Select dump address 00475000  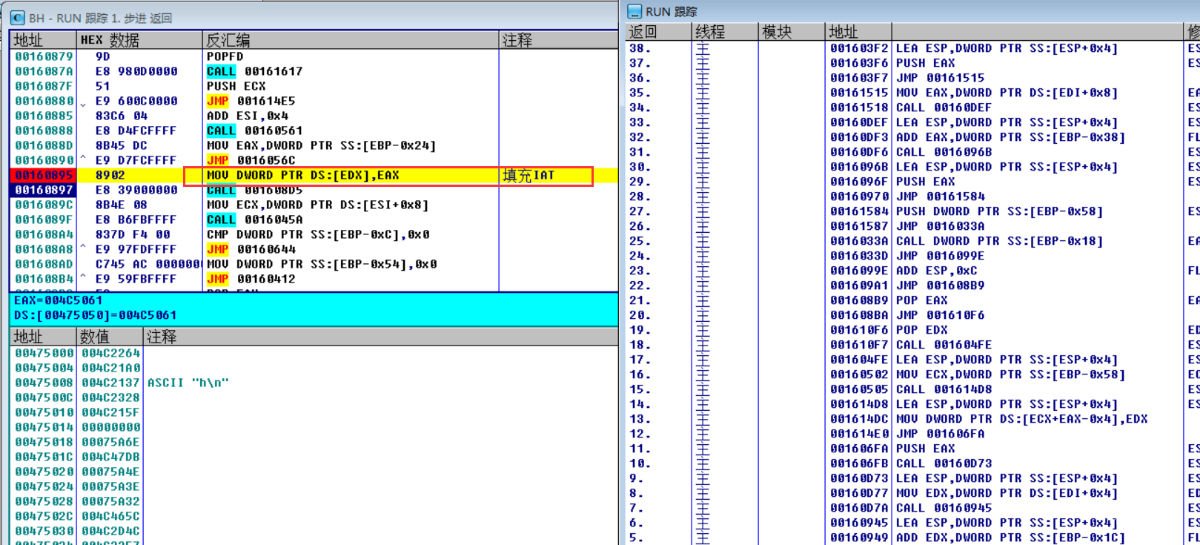point(46,354)
